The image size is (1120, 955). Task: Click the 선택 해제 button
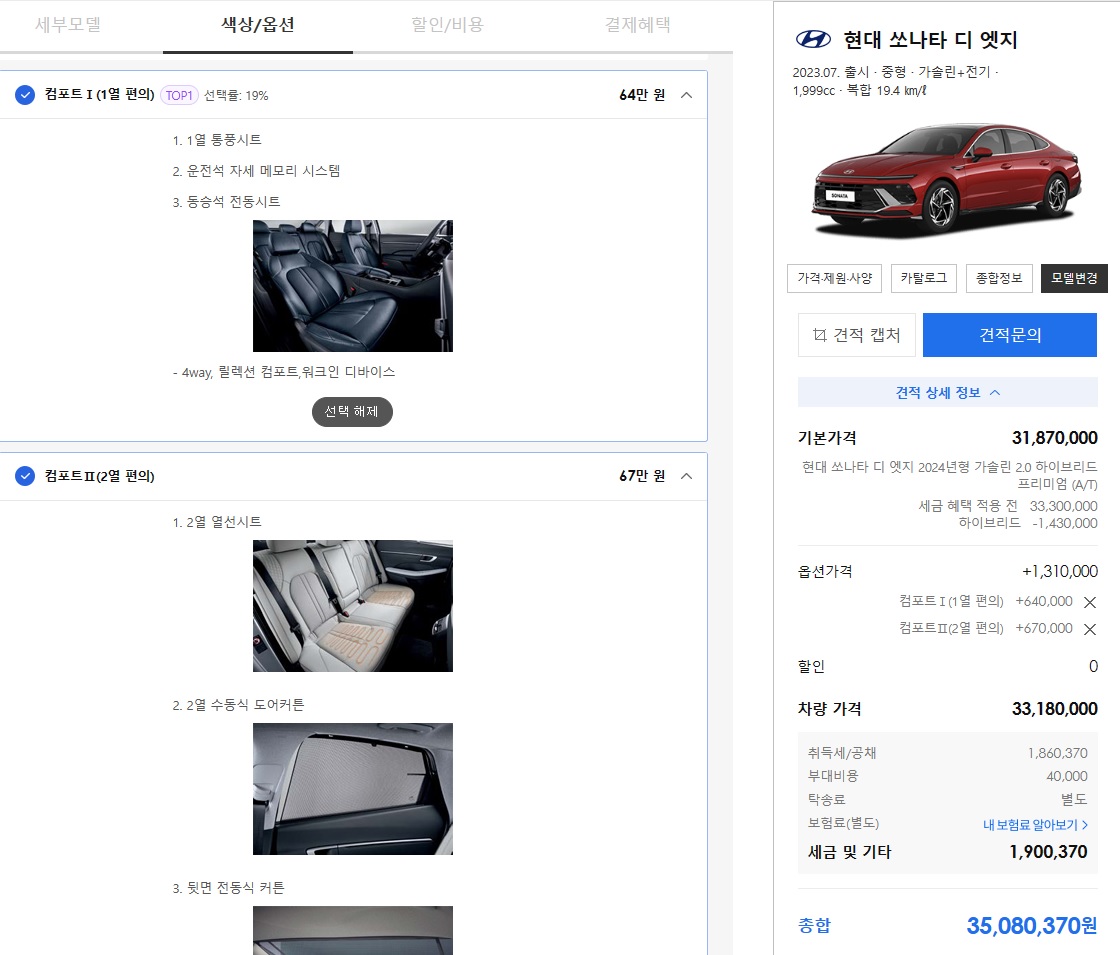click(x=352, y=412)
